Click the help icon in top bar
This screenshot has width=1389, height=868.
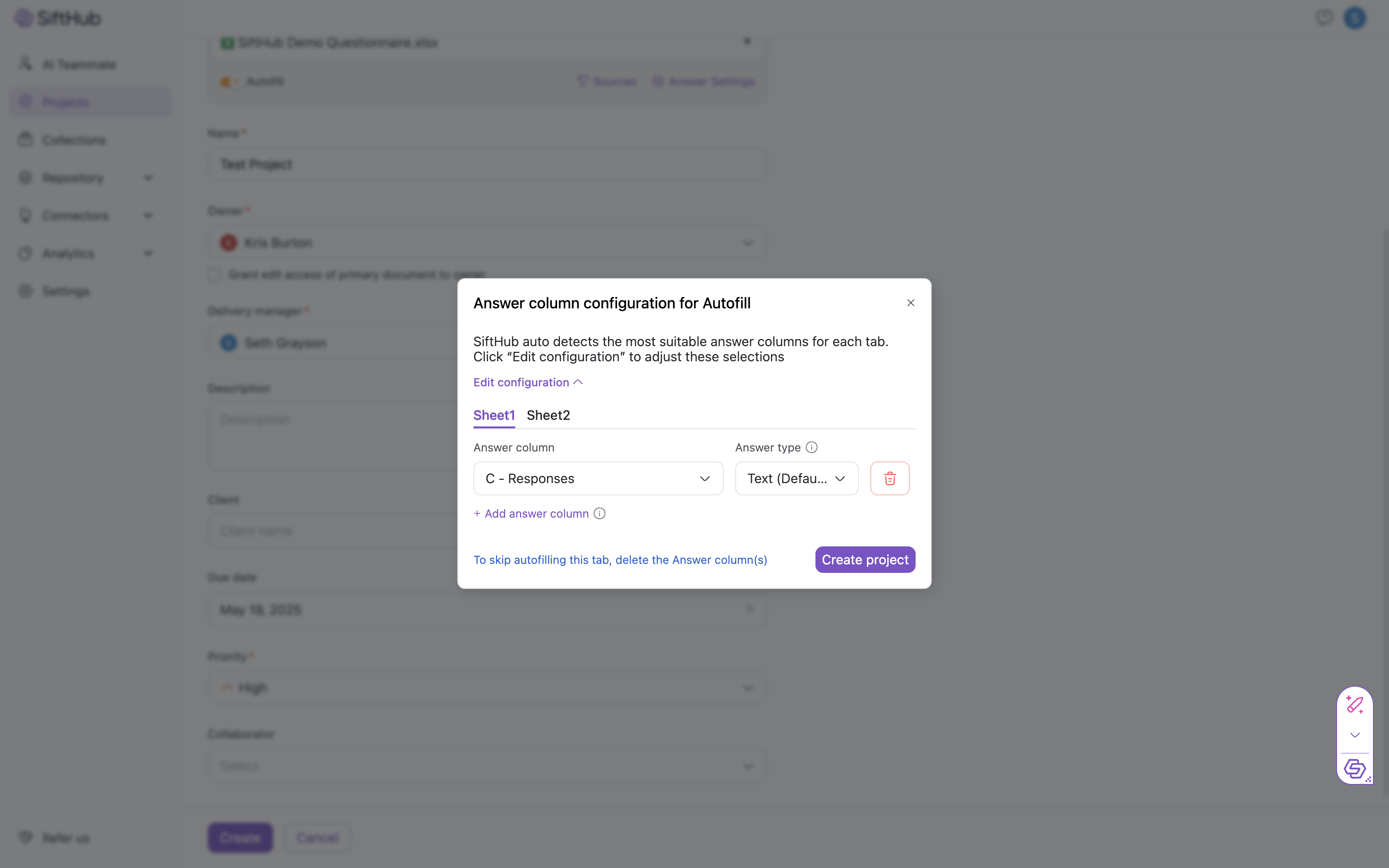tap(1324, 18)
